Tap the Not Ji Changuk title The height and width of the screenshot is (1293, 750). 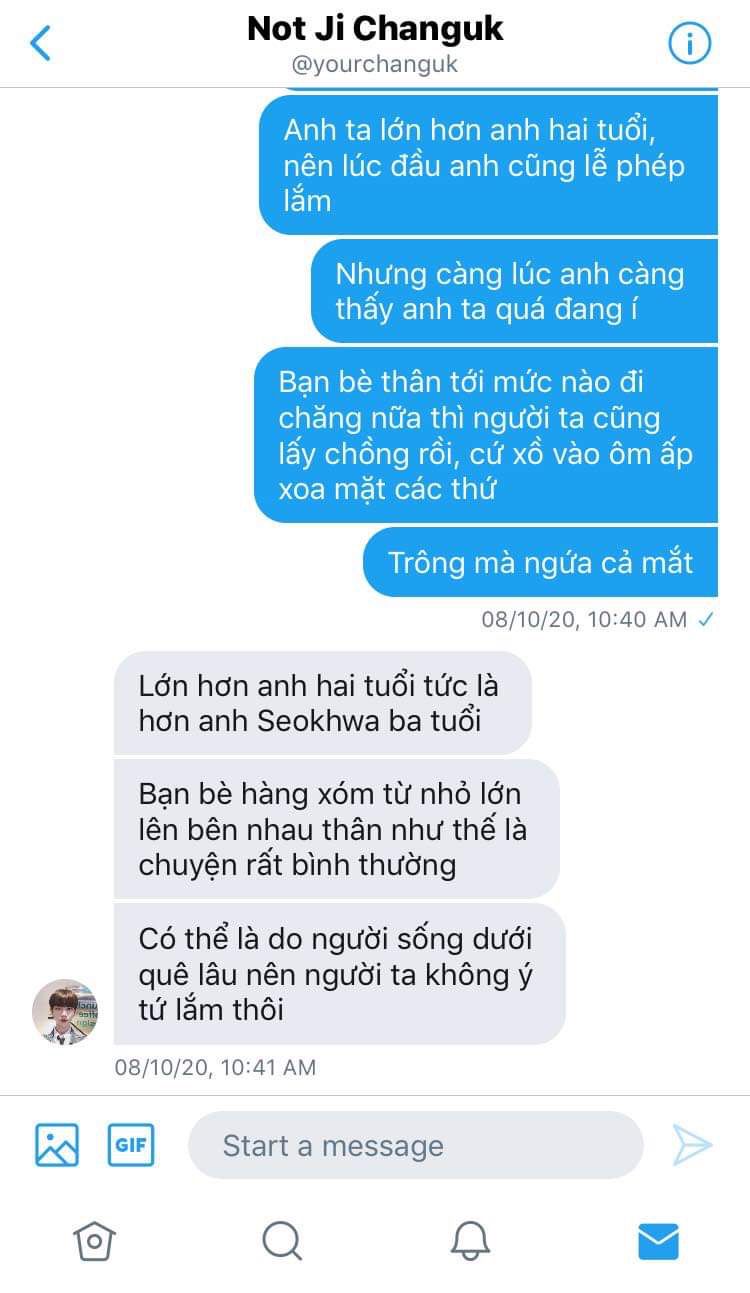tap(375, 28)
